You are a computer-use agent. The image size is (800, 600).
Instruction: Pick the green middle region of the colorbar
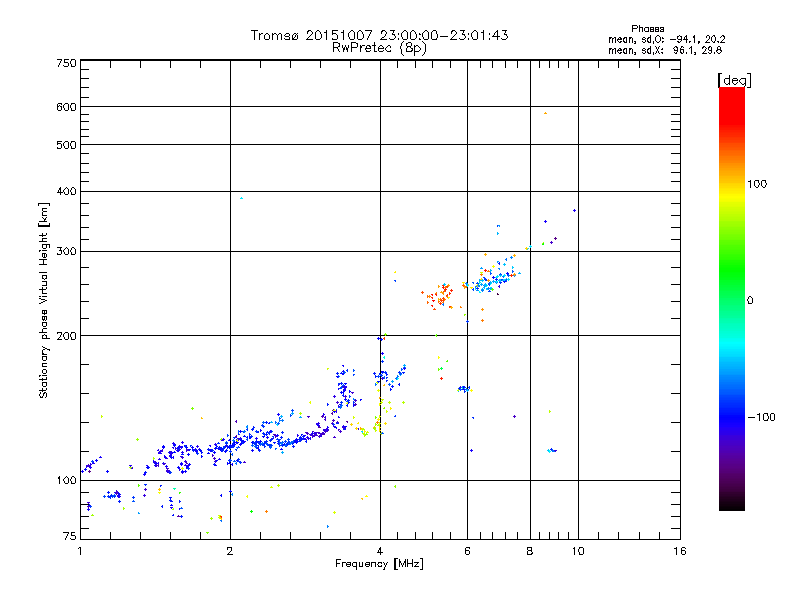pyautogui.click(x=732, y=276)
